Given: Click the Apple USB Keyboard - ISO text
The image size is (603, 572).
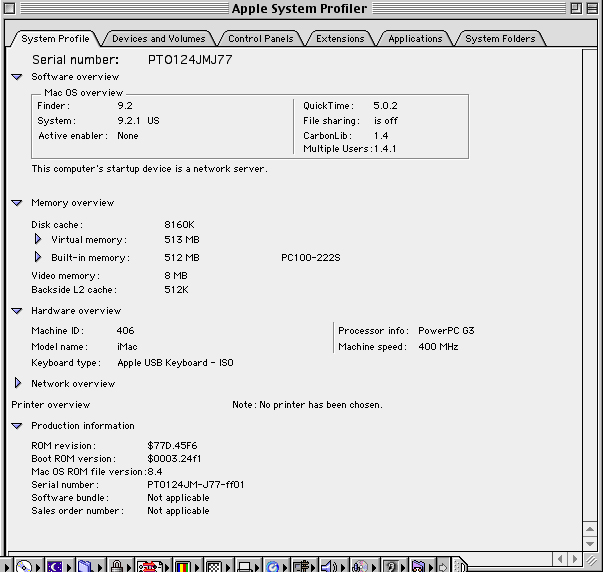Looking at the screenshot, I should pos(175,363).
